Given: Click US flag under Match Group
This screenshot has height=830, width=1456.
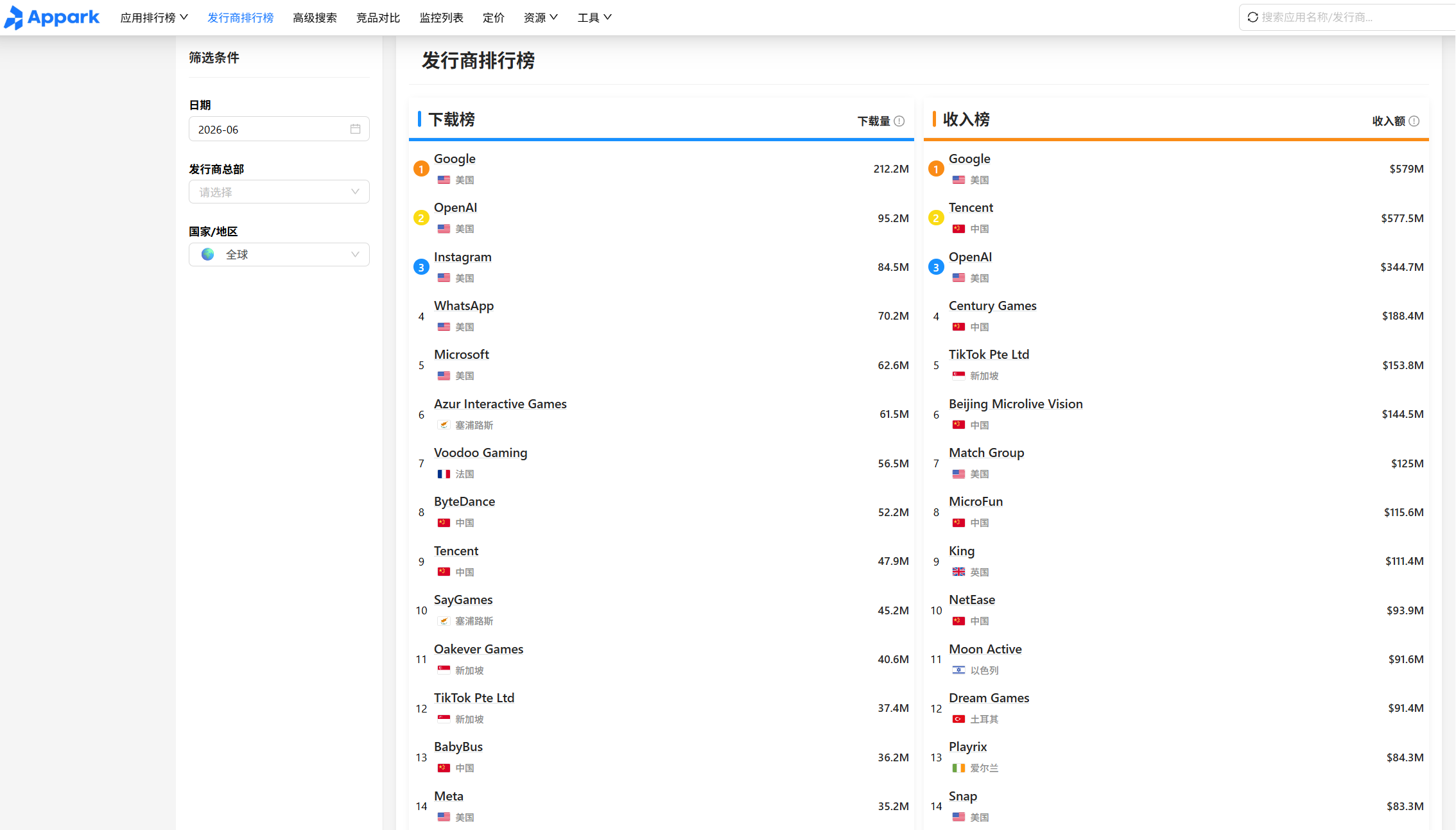Looking at the screenshot, I should pos(958,474).
